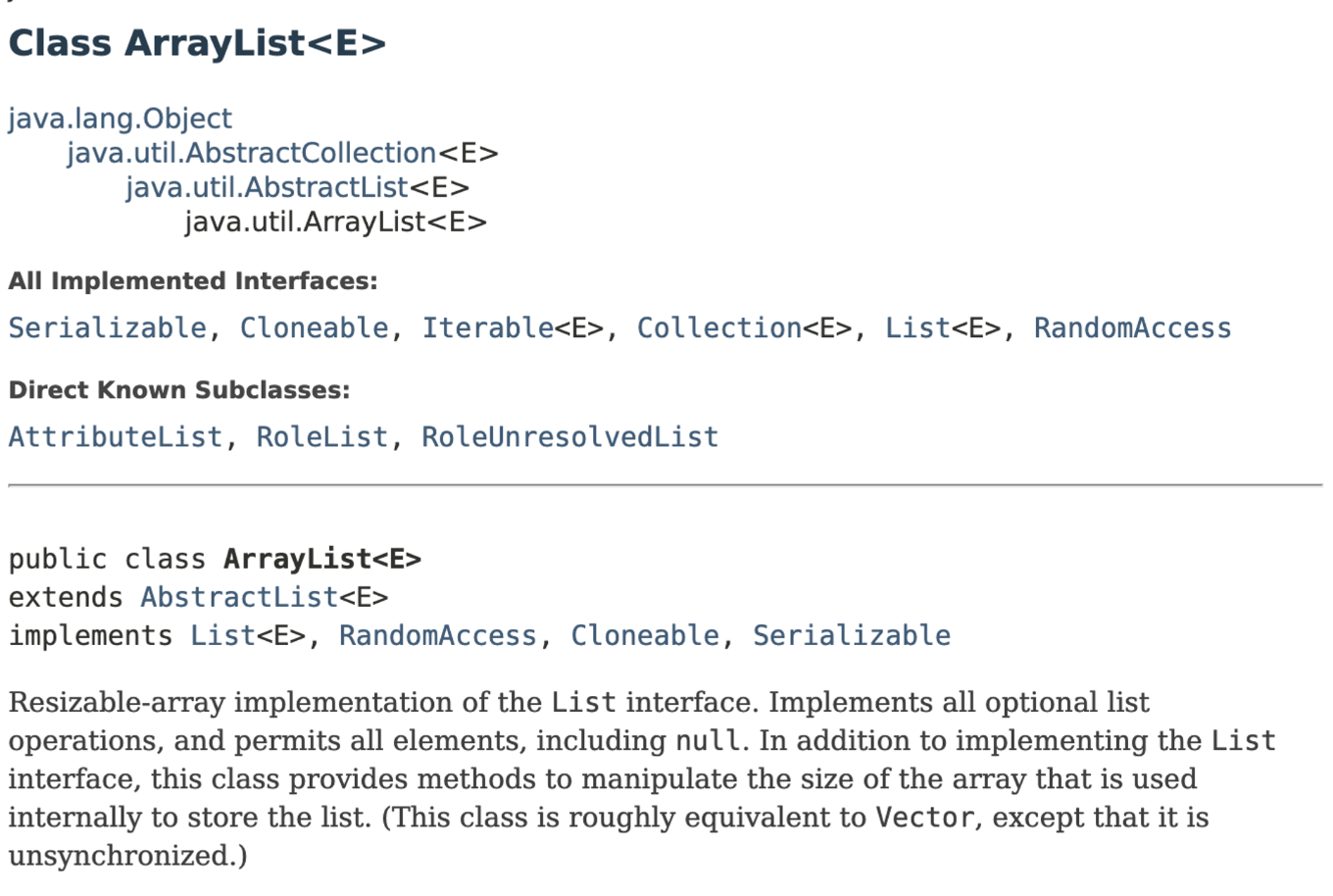
Task: Open java.util.AbstractList in class hierarchy
Action: pos(268,187)
